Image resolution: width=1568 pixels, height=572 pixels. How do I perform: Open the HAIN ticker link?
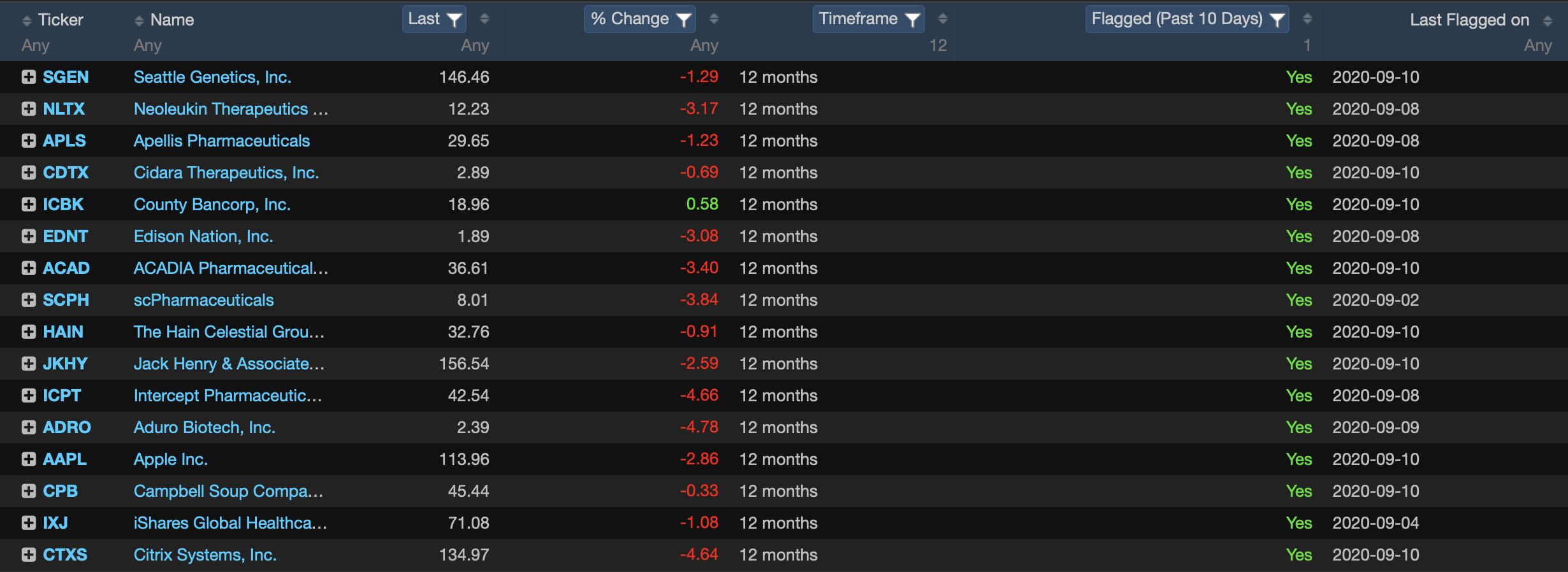pos(63,332)
